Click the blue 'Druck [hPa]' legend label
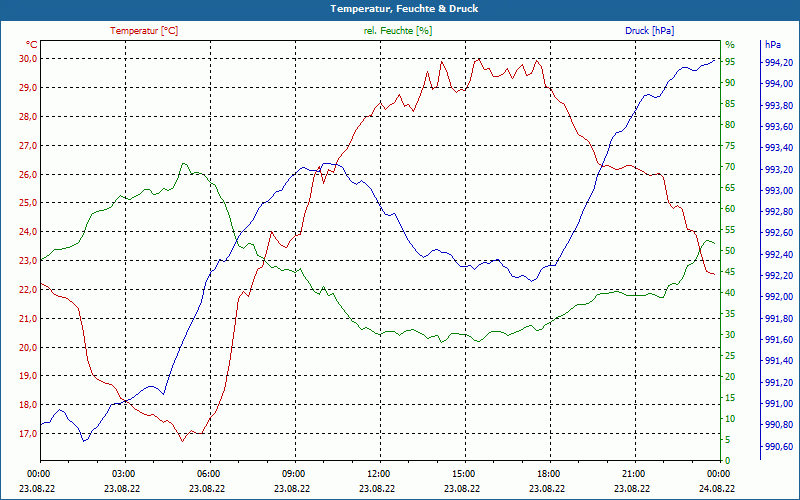This screenshot has width=800, height=500. click(x=649, y=31)
